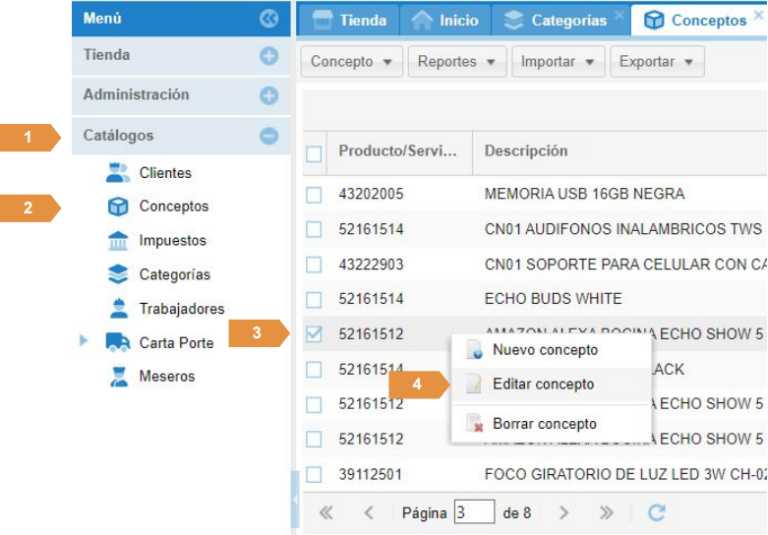
Task: Choose Editar concepto from context menu
Action: click(x=543, y=384)
